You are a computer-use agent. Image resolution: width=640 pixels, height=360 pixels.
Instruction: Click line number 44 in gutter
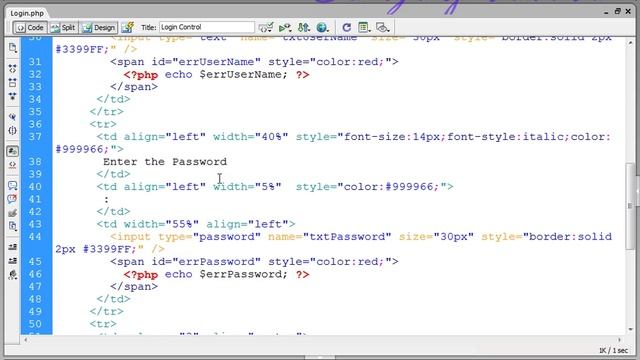coord(35,237)
